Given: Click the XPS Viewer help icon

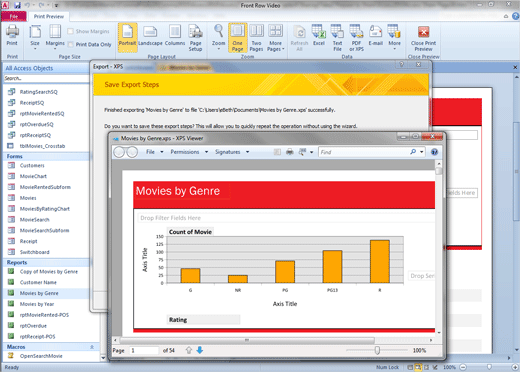Looking at the screenshot, I should coord(434,152).
